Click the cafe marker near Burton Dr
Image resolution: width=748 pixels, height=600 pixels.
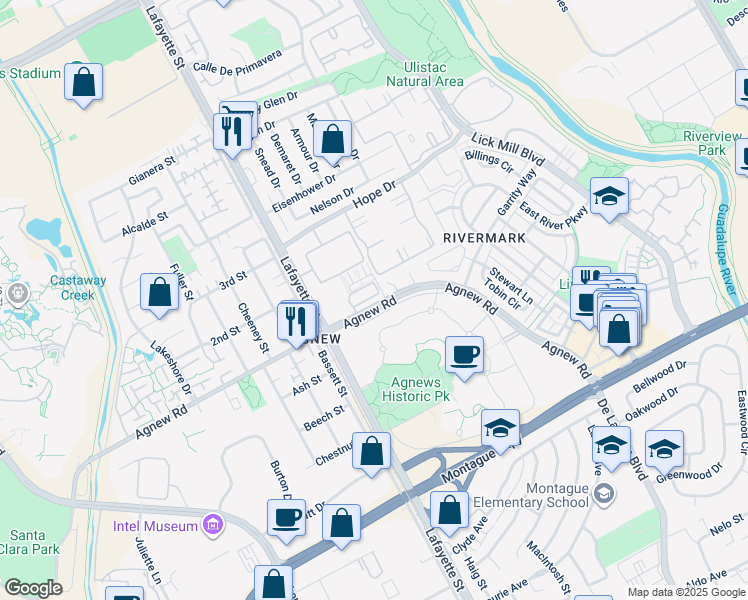point(286,517)
